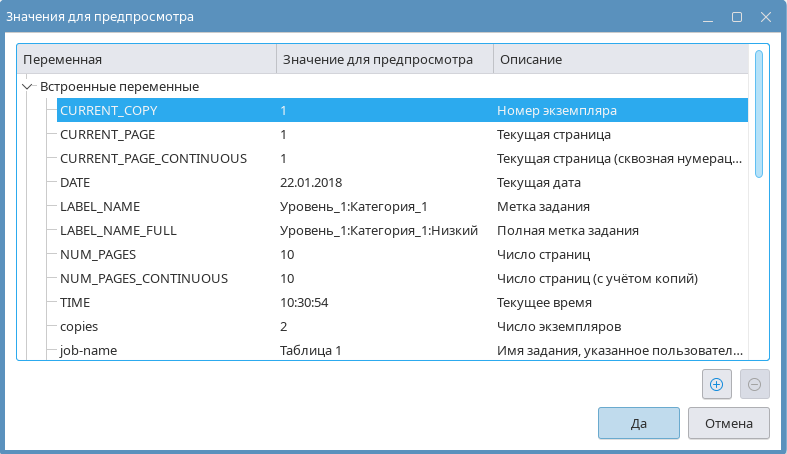Click the add variable plus icon
The image size is (787, 454).
pos(716,383)
